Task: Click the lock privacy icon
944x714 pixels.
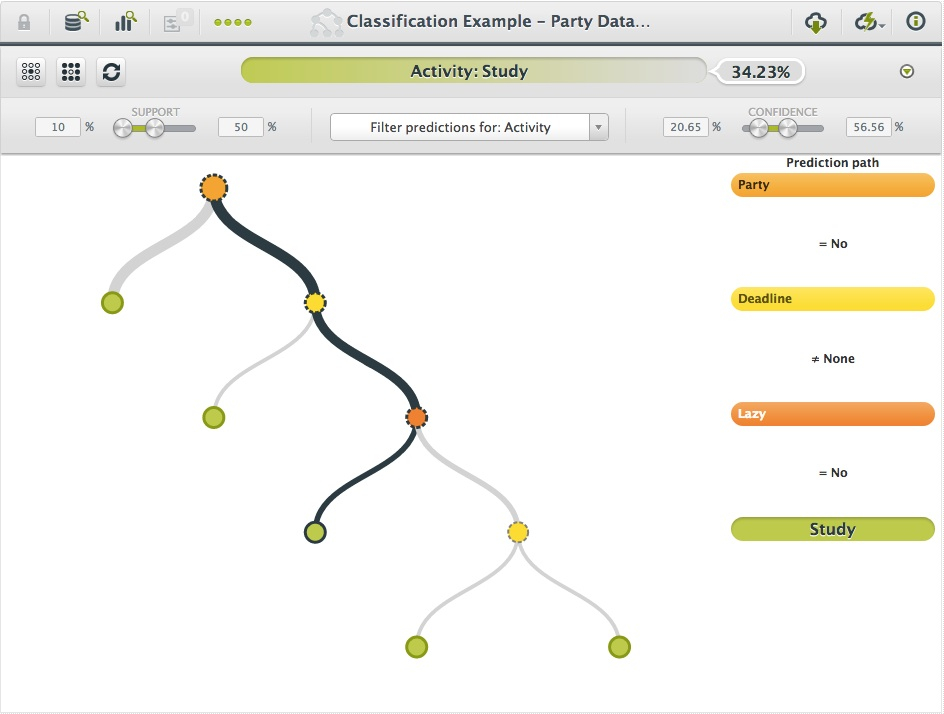Action: tap(24, 21)
